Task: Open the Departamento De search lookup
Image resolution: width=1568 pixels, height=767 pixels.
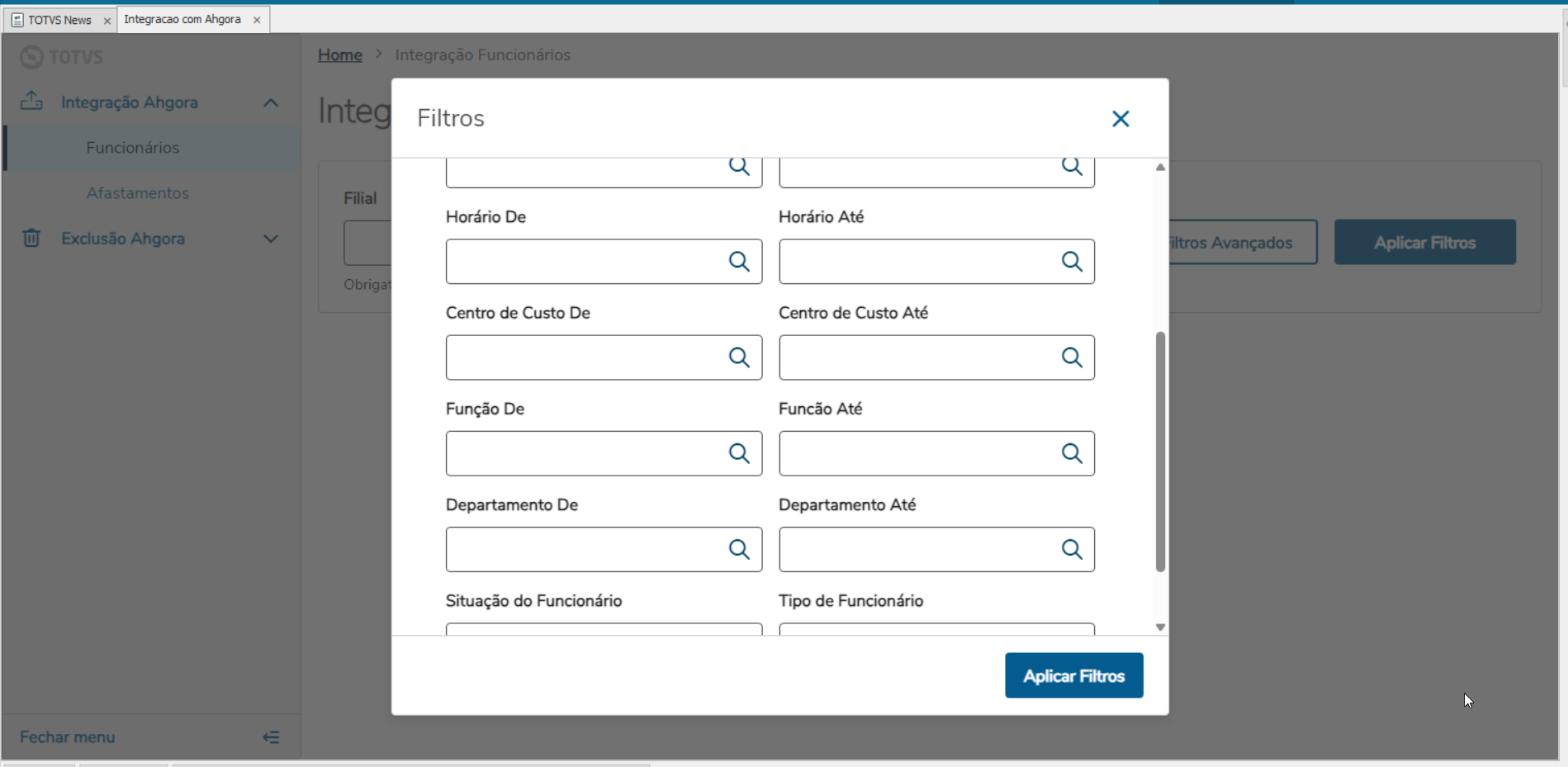Action: (x=739, y=549)
